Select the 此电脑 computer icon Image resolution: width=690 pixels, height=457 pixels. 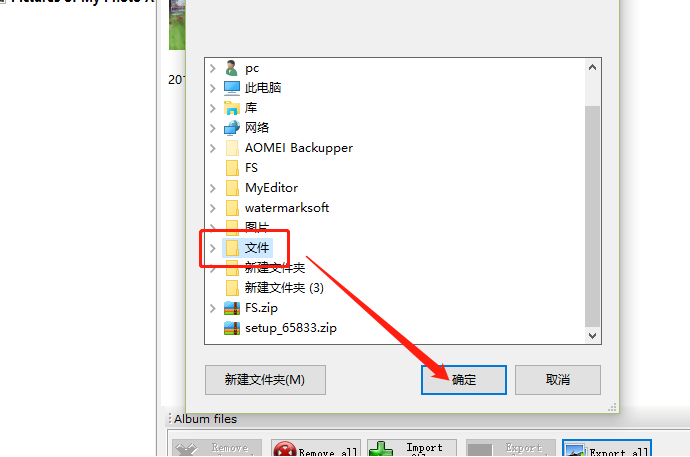coord(231,88)
